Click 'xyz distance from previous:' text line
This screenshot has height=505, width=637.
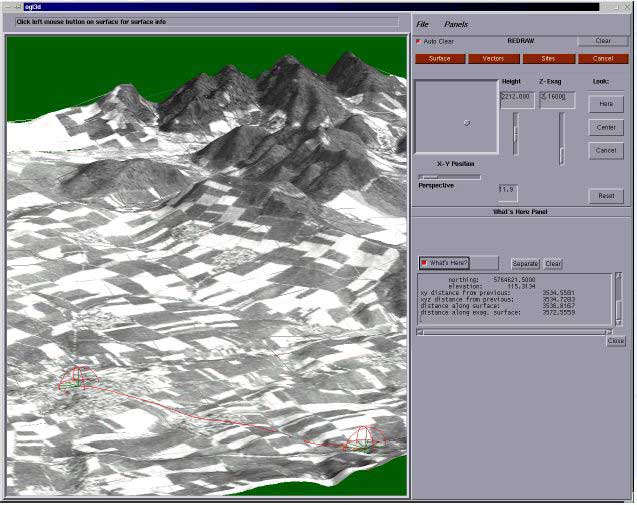[498, 299]
